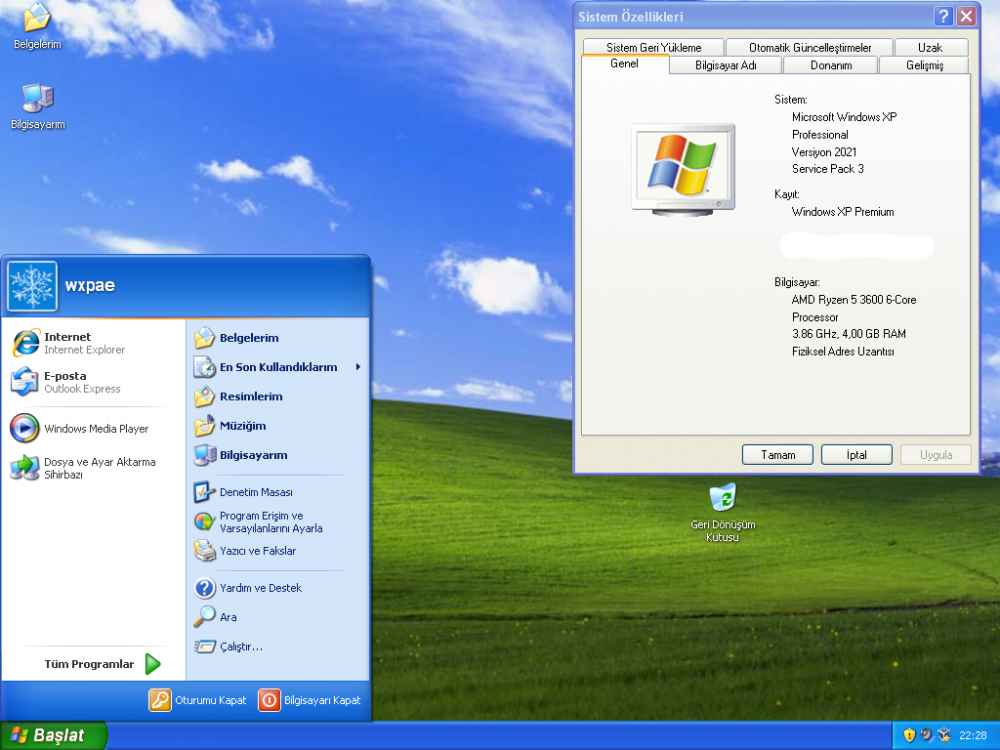Select the Geri Dönüşüm Kutusu icon

coord(723,497)
